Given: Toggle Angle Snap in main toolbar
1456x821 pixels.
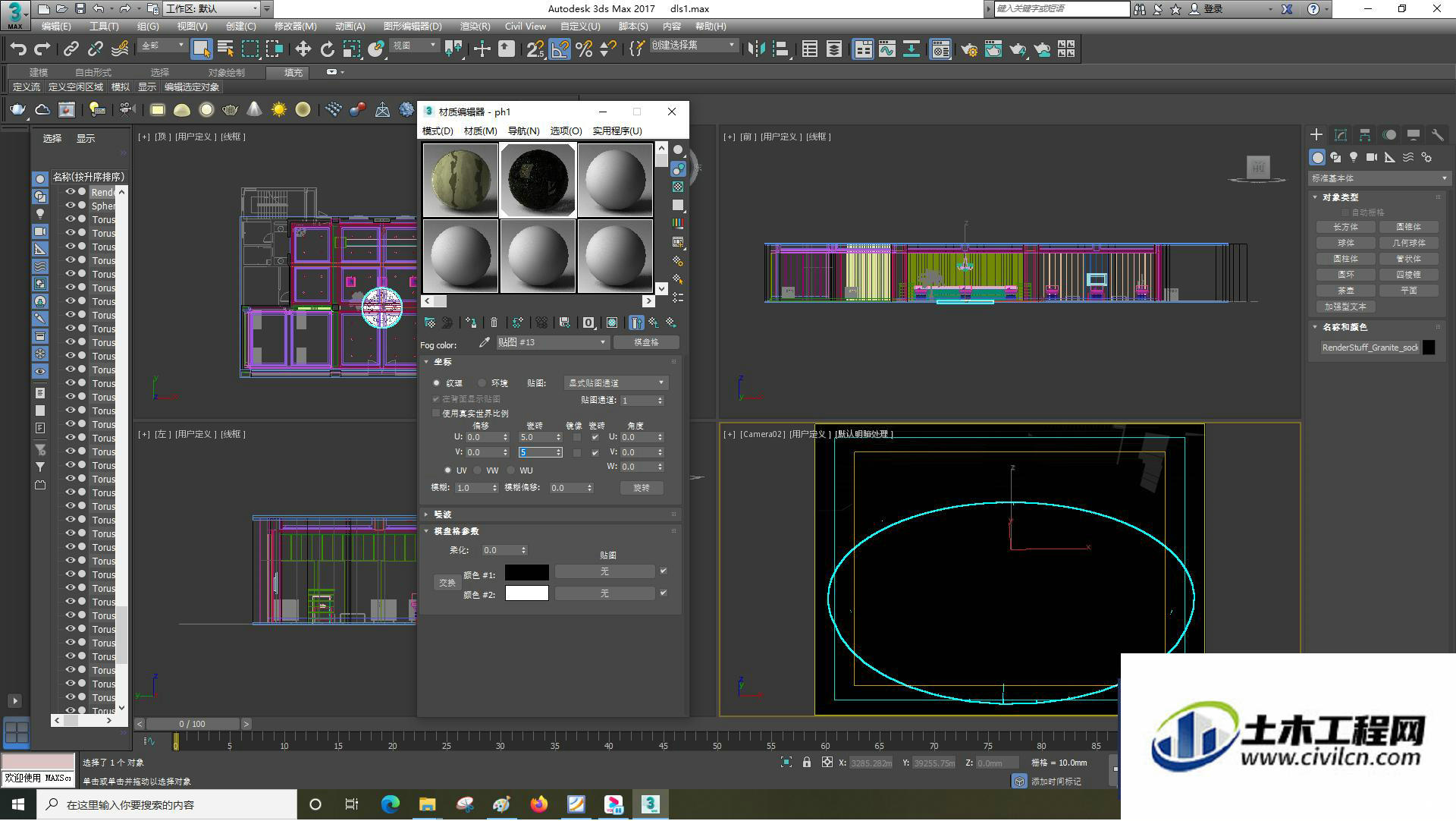Looking at the screenshot, I should [560, 49].
